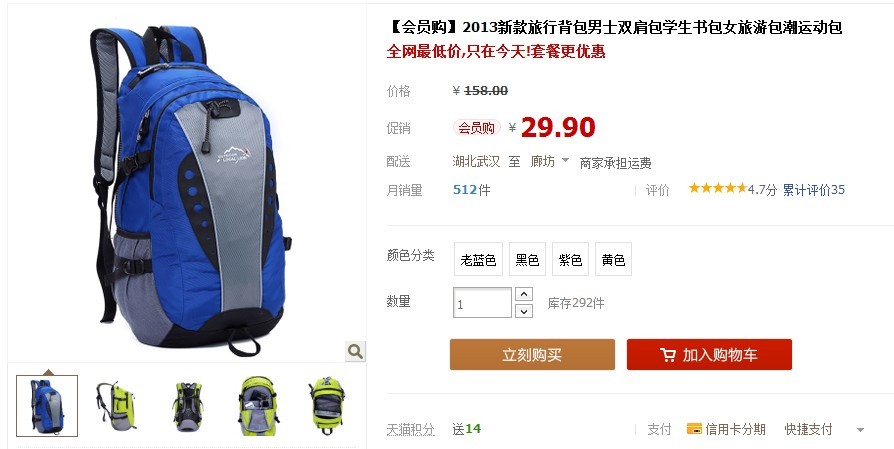Viewport: 894px width, 449px height.
Task: Click the 会员购 promotion tag
Action: pos(477,128)
